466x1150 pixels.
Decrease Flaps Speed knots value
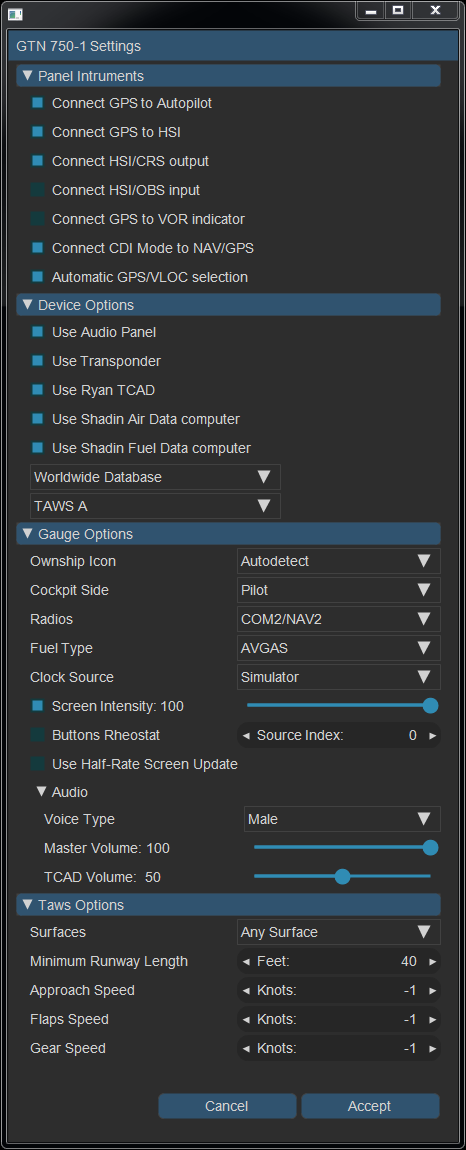pyautogui.click(x=246, y=1019)
